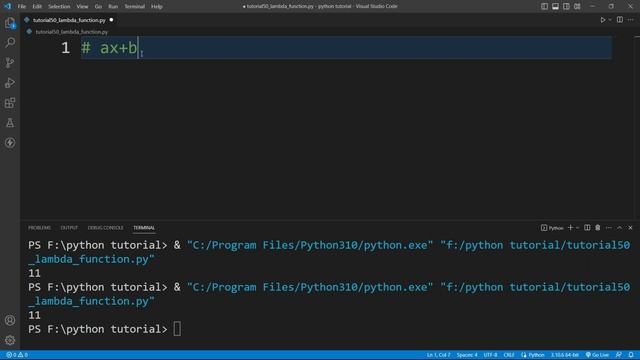Open the Manage gear settings
This screenshot has height=360, width=640.
tap(10, 340)
